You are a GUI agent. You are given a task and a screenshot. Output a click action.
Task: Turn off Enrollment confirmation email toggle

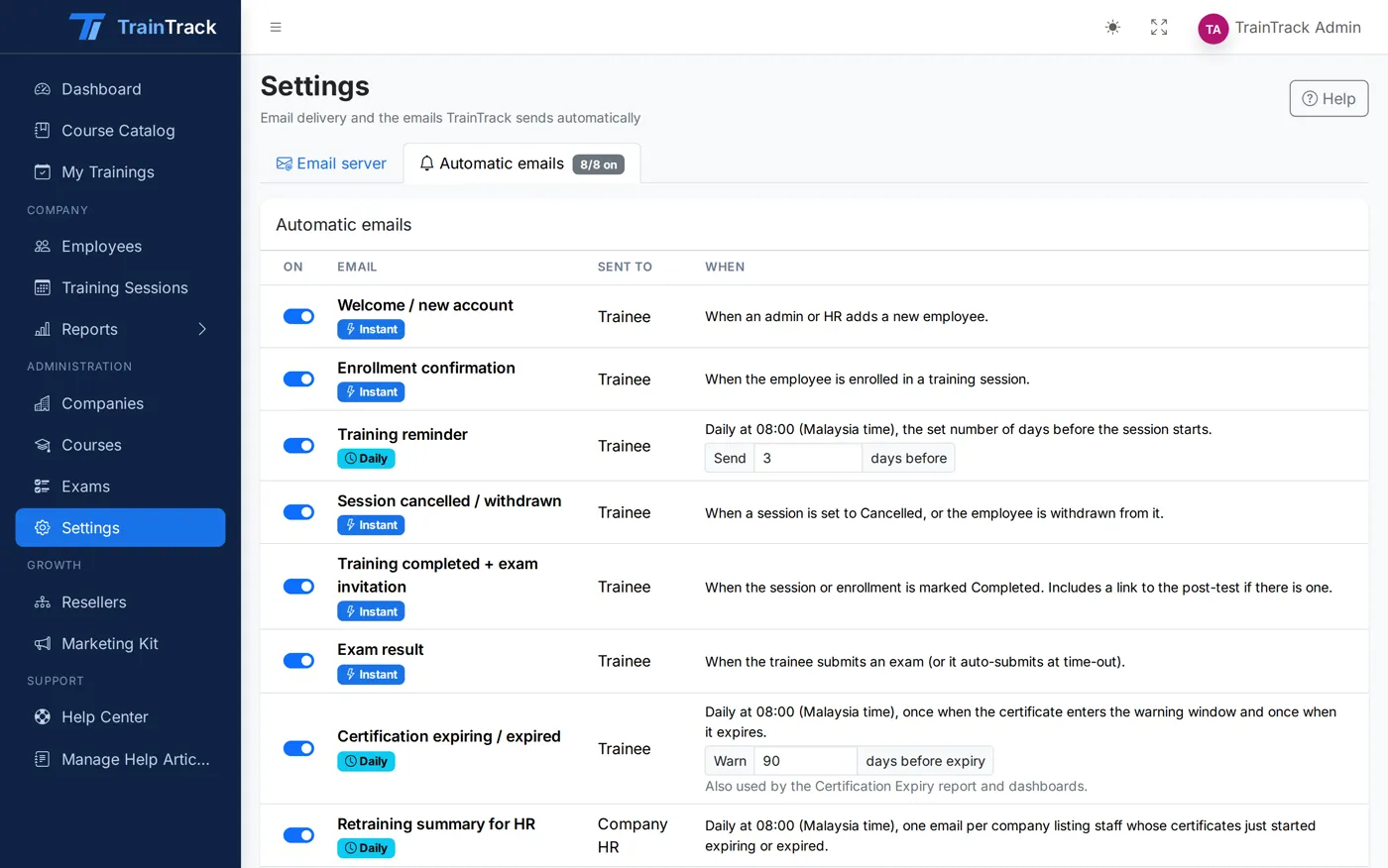click(x=298, y=379)
